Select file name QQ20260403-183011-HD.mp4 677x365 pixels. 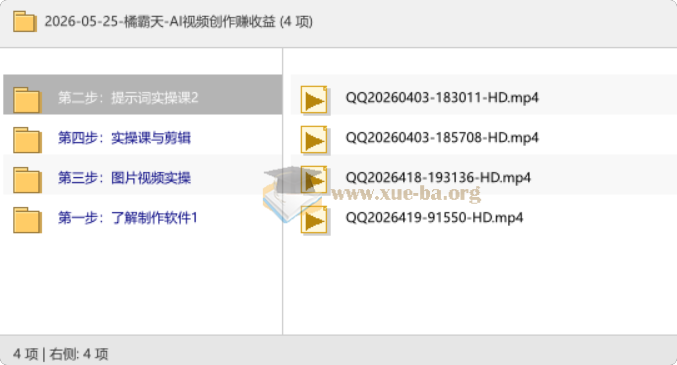(x=442, y=98)
